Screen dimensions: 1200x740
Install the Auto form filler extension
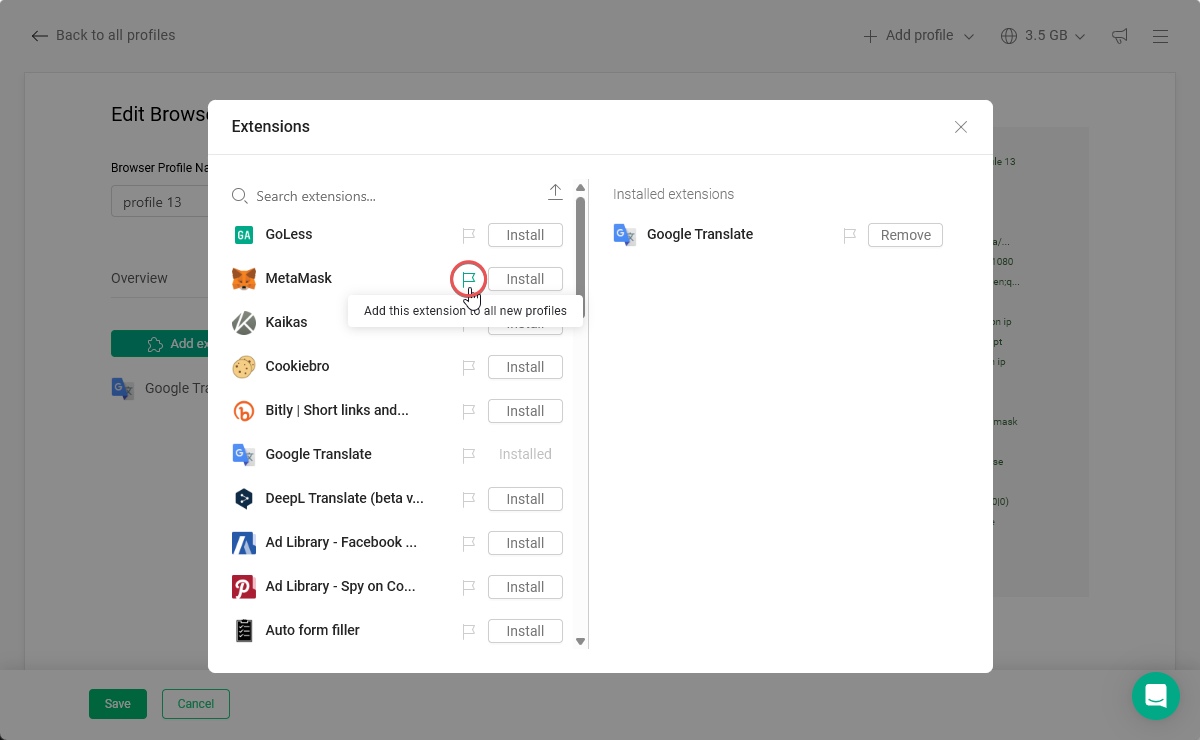coord(525,631)
